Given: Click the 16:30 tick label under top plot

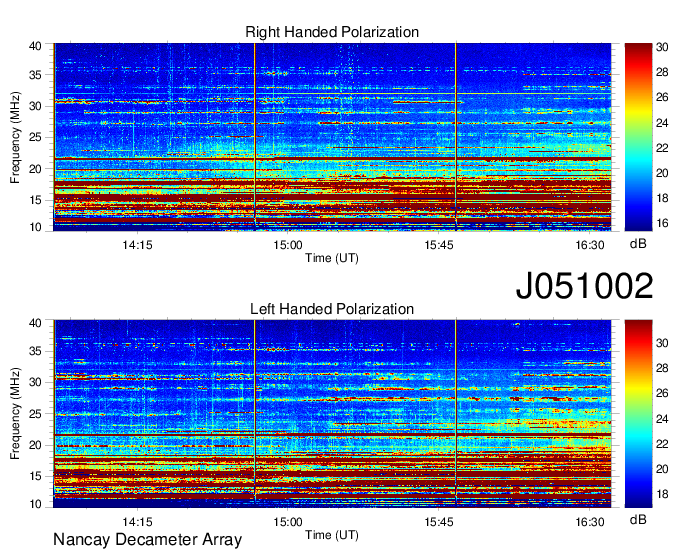Looking at the screenshot, I should (590, 245).
